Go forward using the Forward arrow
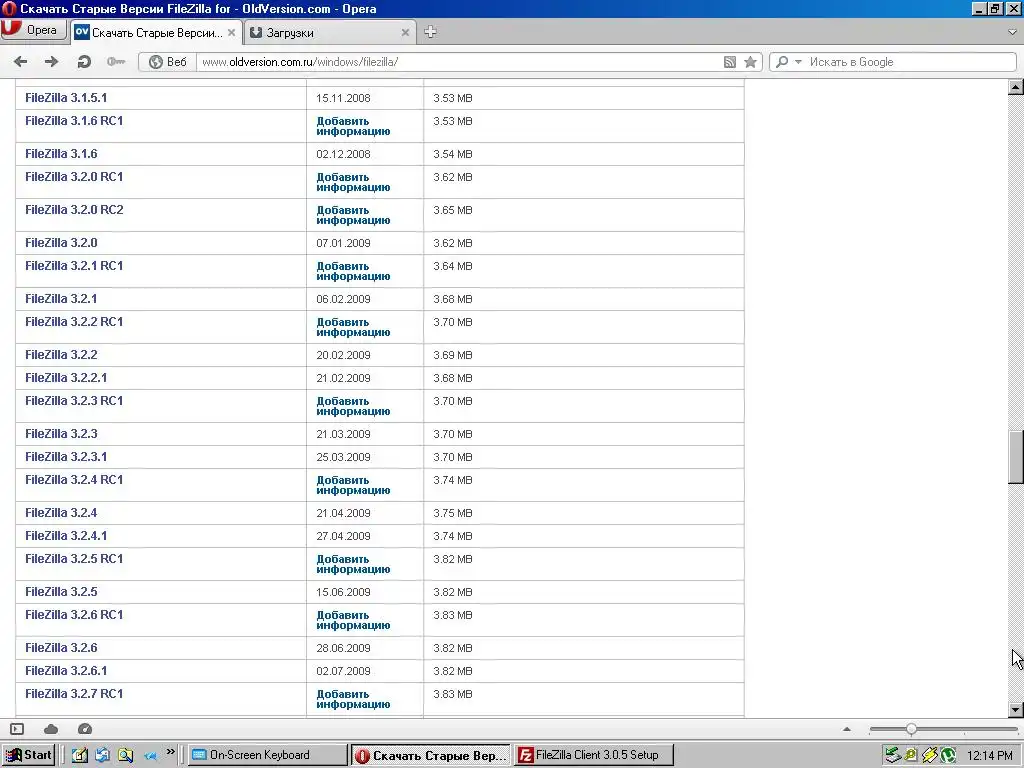Image resolution: width=1024 pixels, height=768 pixels. (x=51, y=61)
